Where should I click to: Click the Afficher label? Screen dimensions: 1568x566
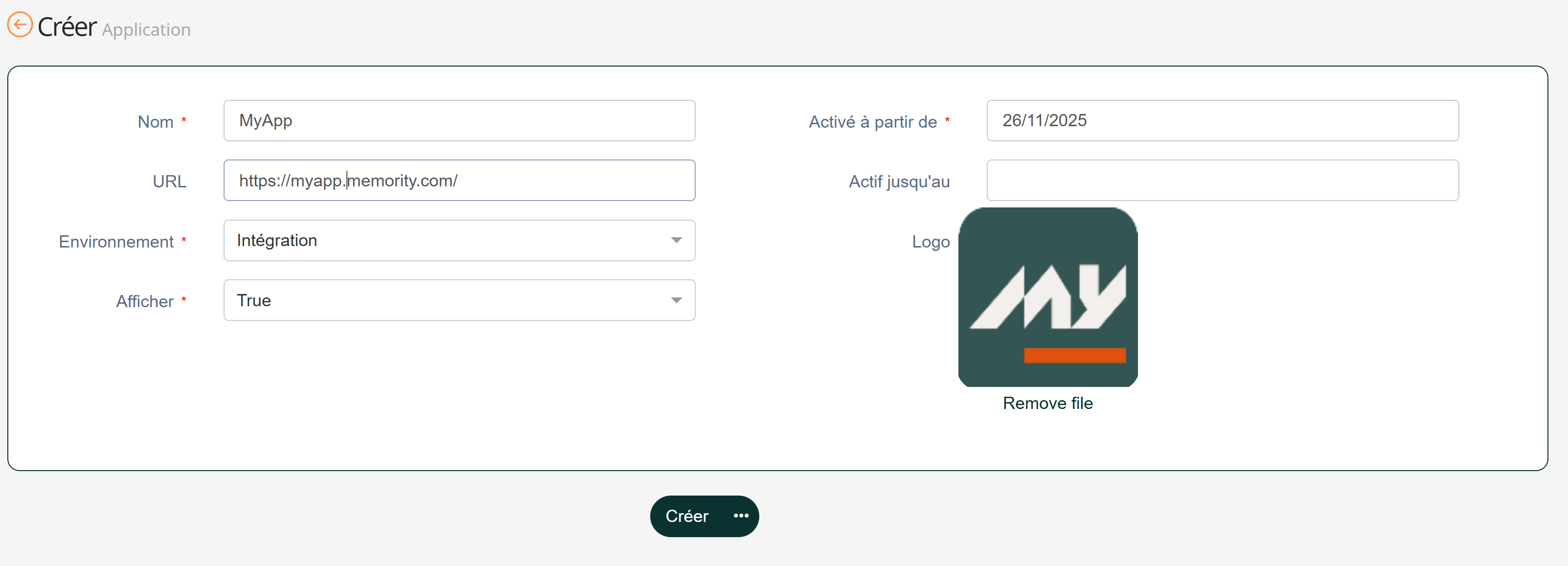pos(145,301)
